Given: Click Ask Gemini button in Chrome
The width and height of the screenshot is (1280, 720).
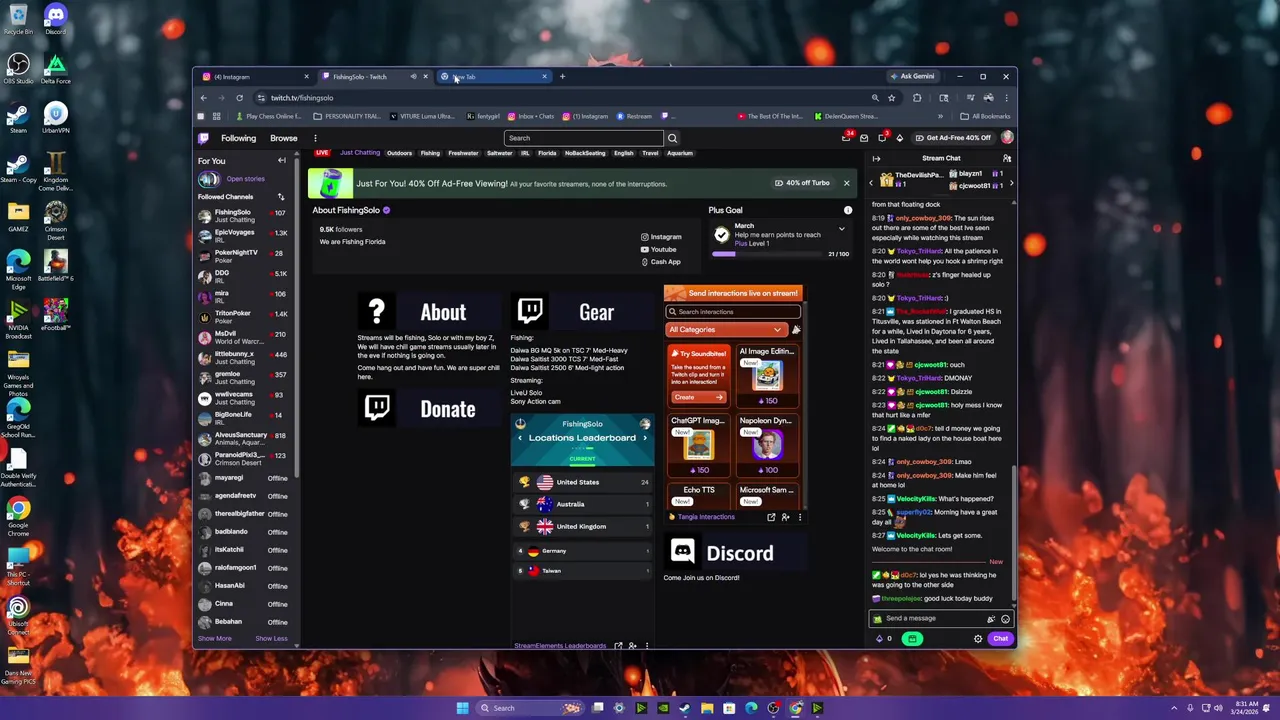Looking at the screenshot, I should pyautogui.click(x=911, y=77).
